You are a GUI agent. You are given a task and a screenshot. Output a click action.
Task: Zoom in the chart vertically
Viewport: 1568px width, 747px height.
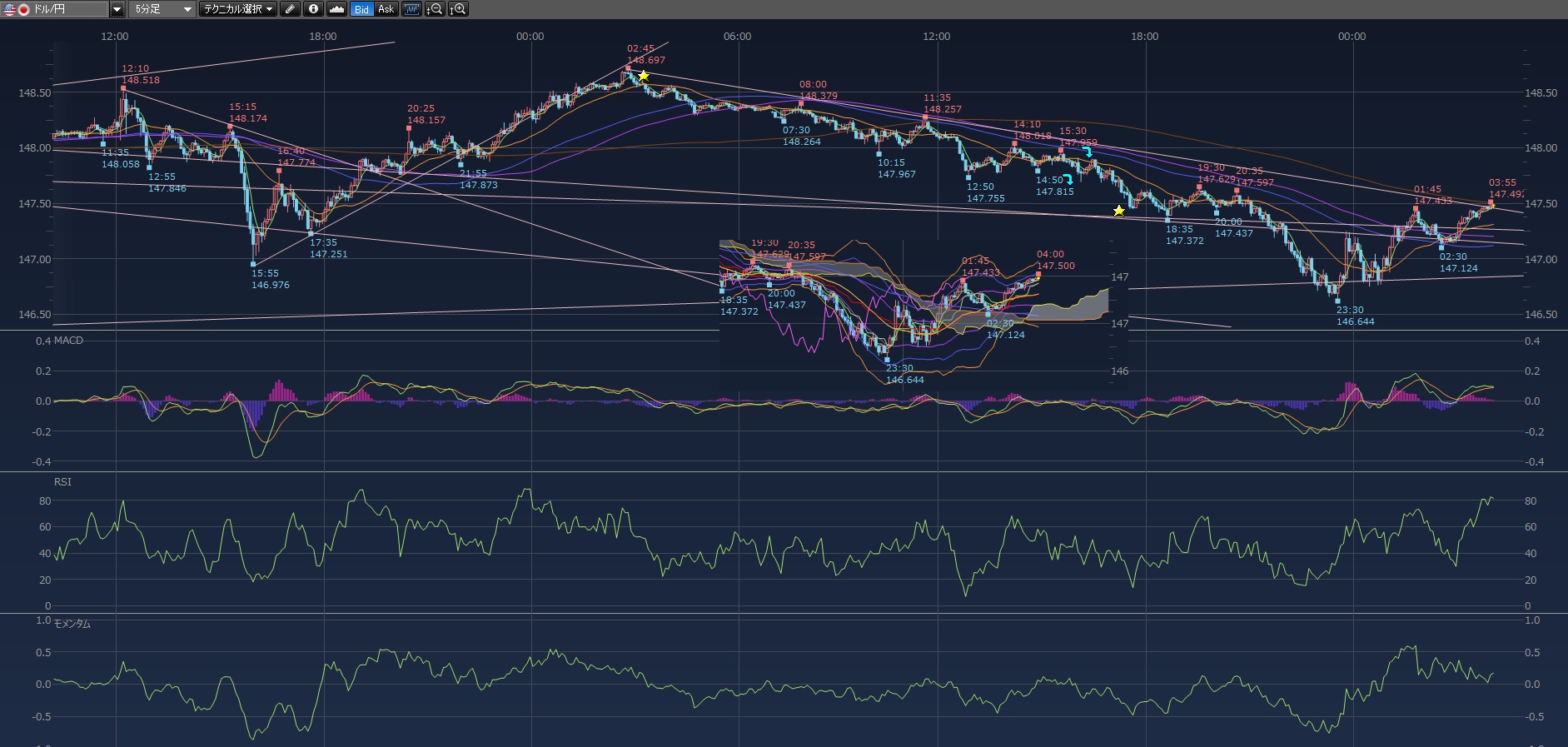tap(458, 9)
